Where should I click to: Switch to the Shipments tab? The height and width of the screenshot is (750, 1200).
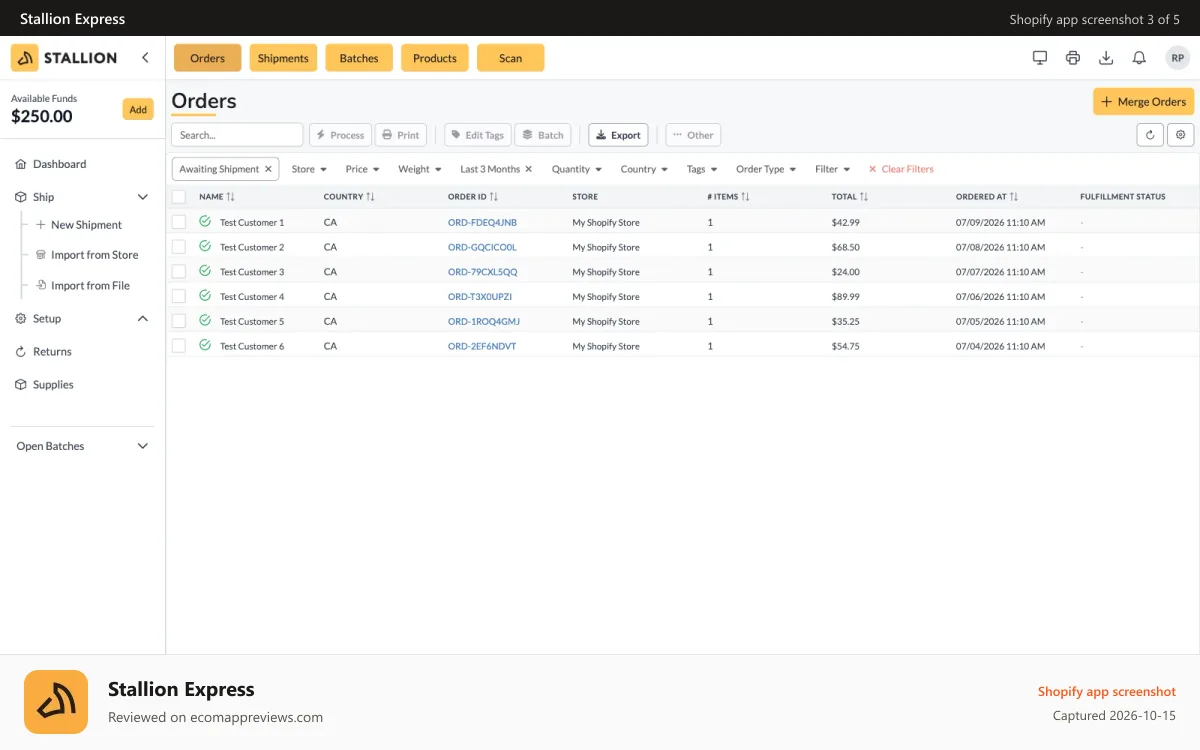(283, 58)
